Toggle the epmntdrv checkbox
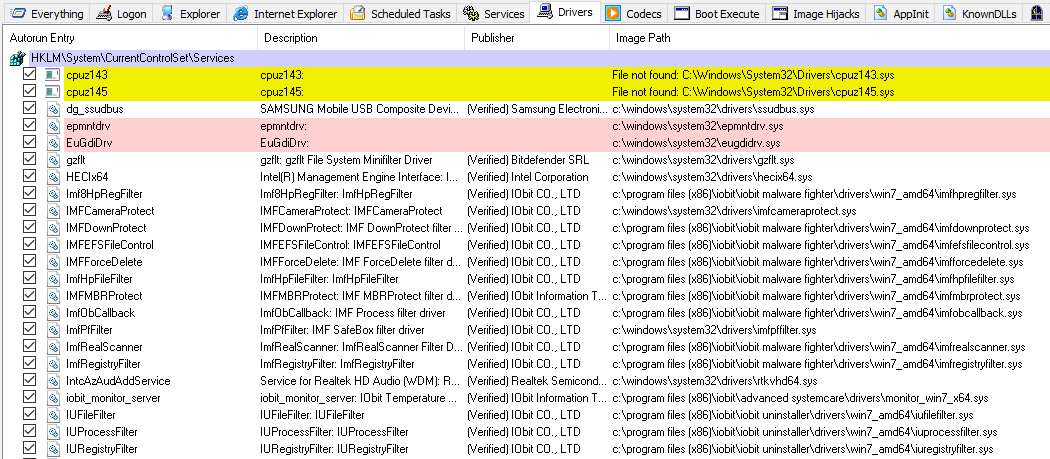Viewport: 1050px width, 459px height. point(29,126)
